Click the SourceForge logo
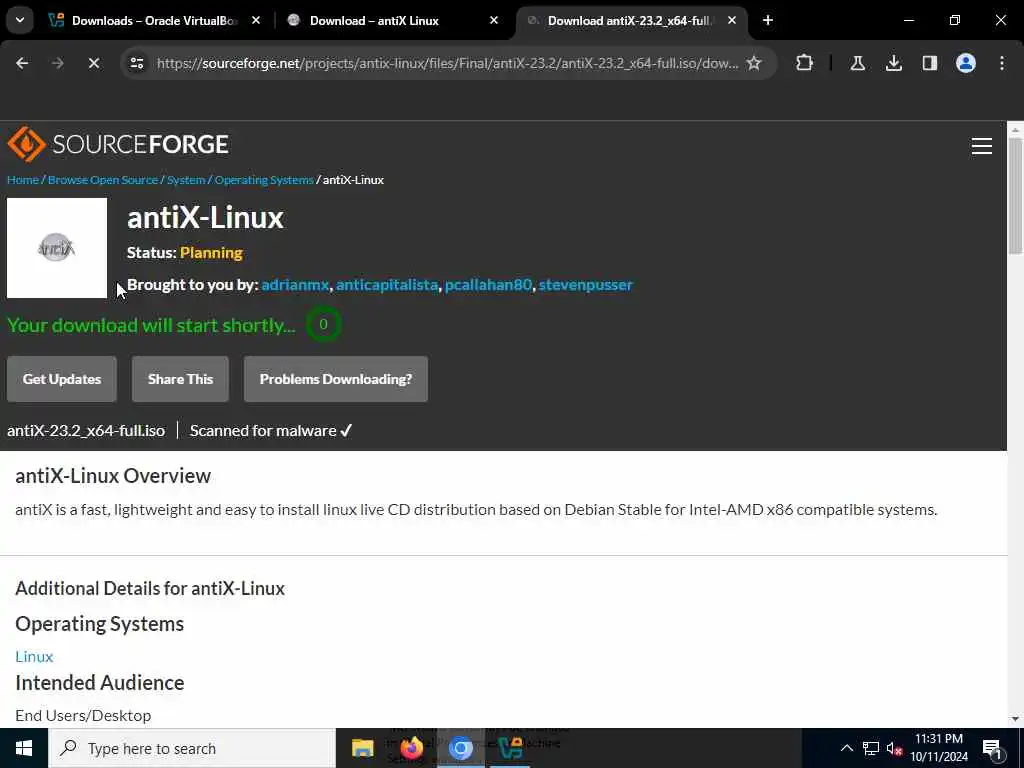Viewport: 1024px width, 768px height. pyautogui.click(x=118, y=144)
